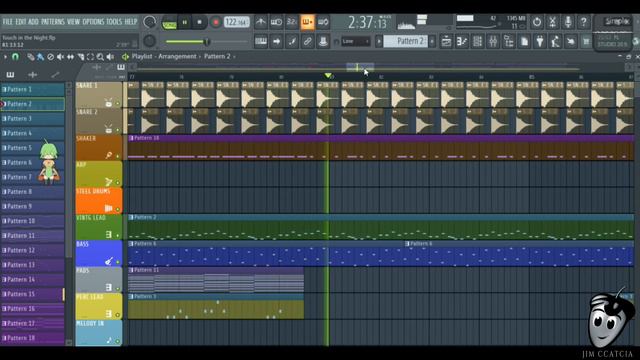This screenshot has width=640, height=360.
Task: Click the STEEL DRUMS track header
Action: pyautogui.click(x=99, y=200)
